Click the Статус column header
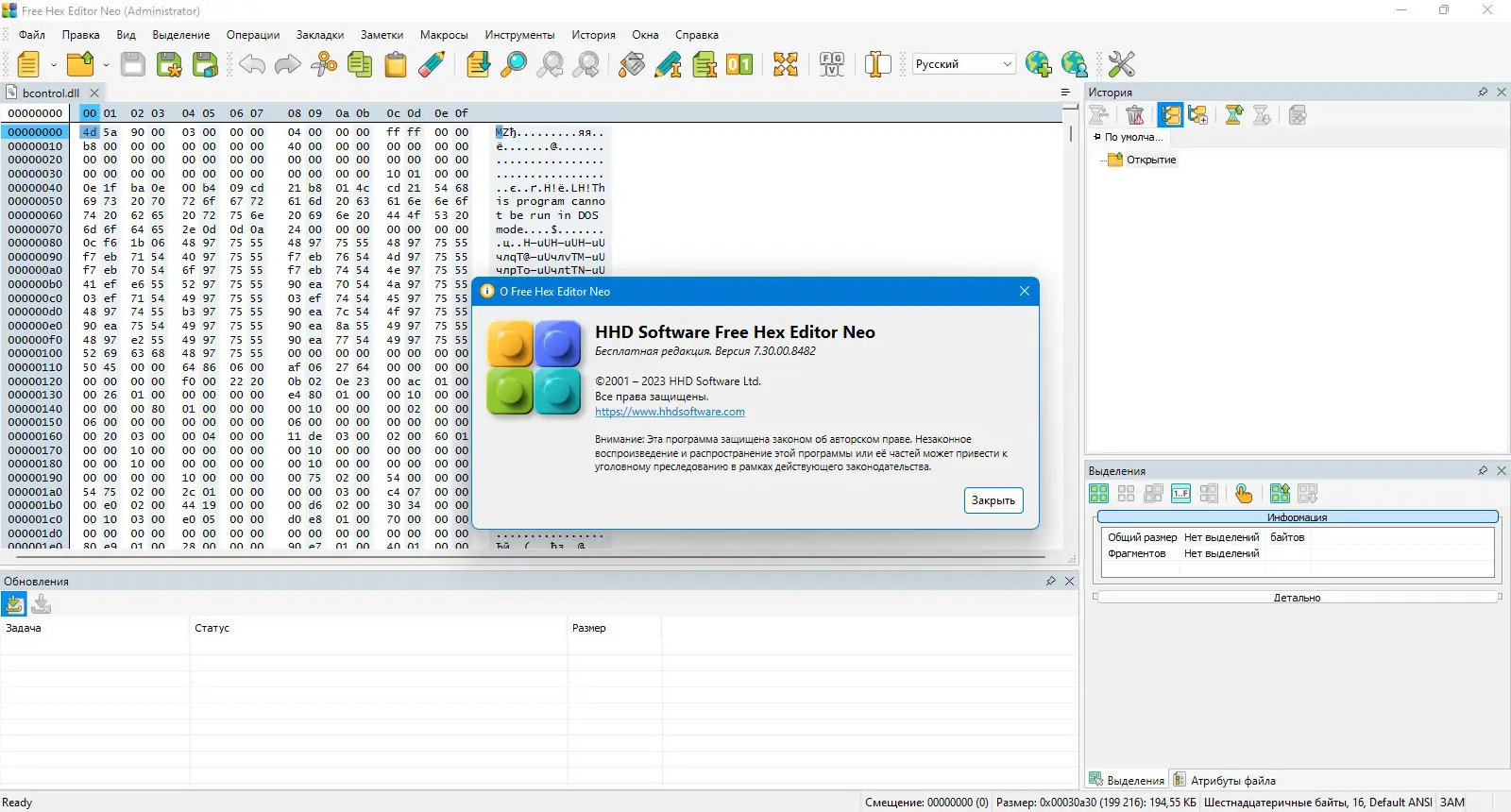 pyautogui.click(x=378, y=628)
